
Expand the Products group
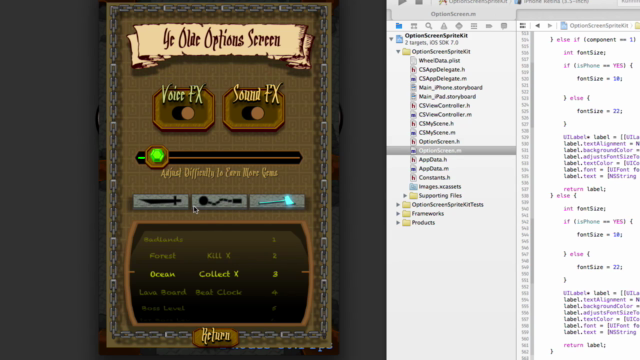398,223
